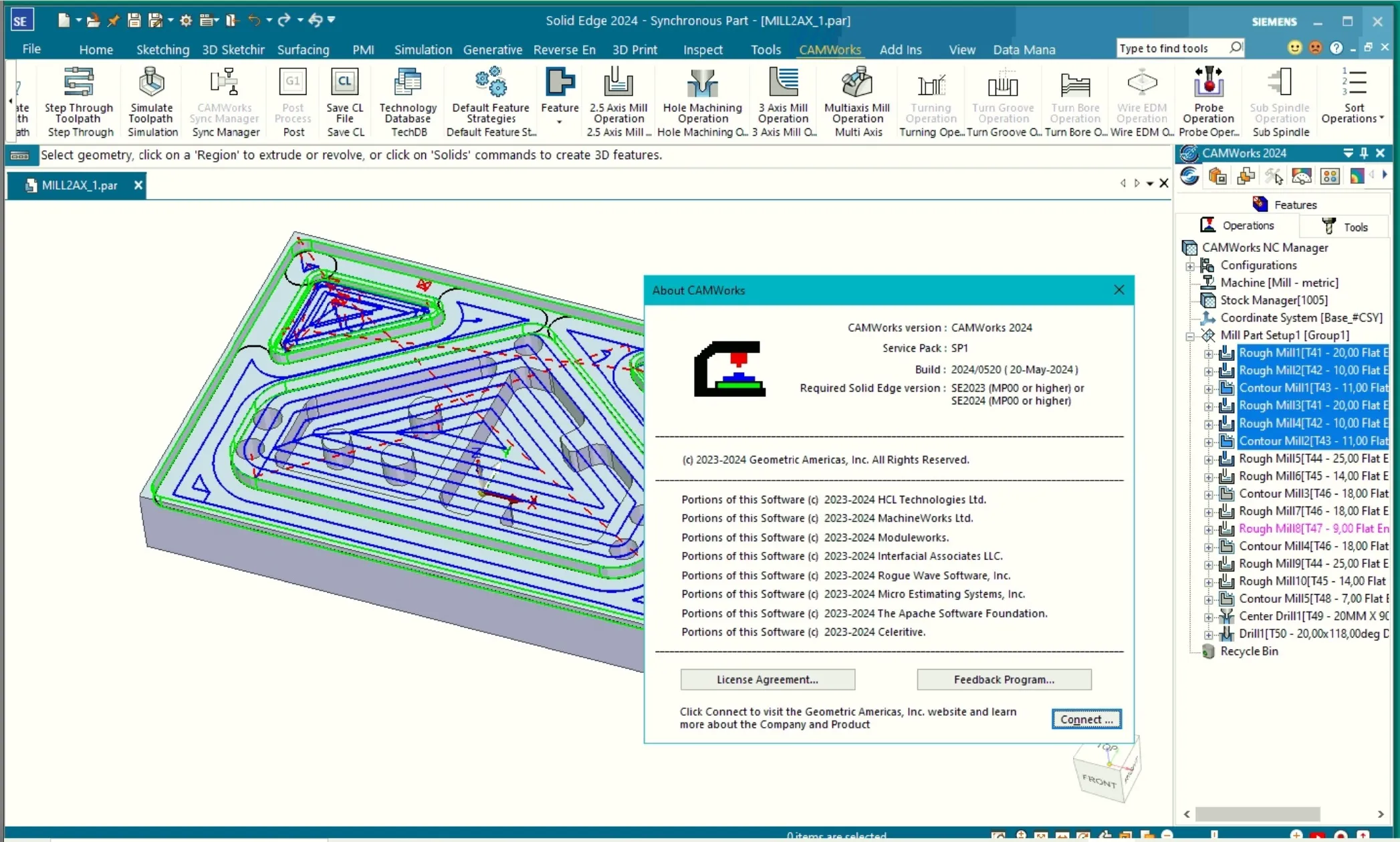Click the sad face feedback icon
The height and width of the screenshot is (842, 1400).
pyautogui.click(x=1315, y=48)
